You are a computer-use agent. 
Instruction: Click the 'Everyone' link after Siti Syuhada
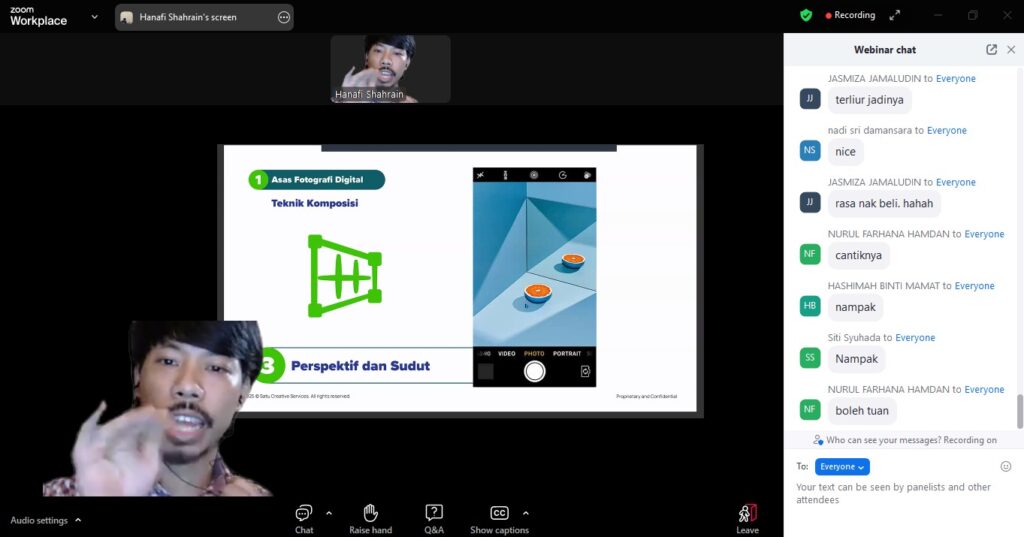pos(915,338)
